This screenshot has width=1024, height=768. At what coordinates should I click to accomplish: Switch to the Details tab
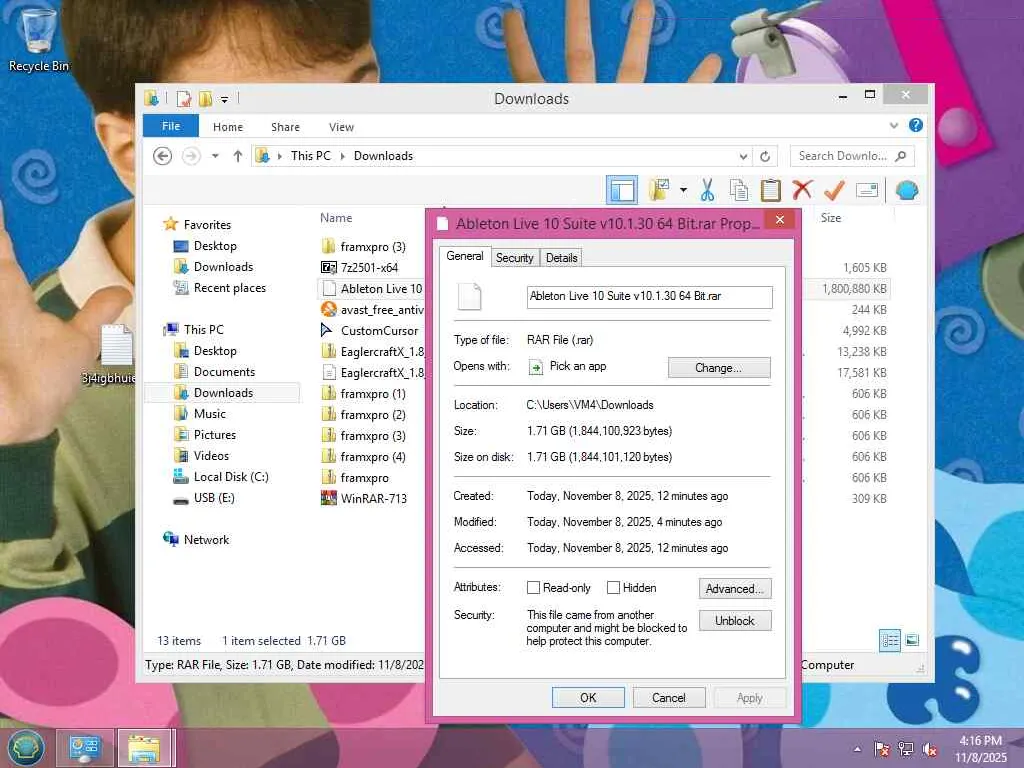tap(562, 258)
